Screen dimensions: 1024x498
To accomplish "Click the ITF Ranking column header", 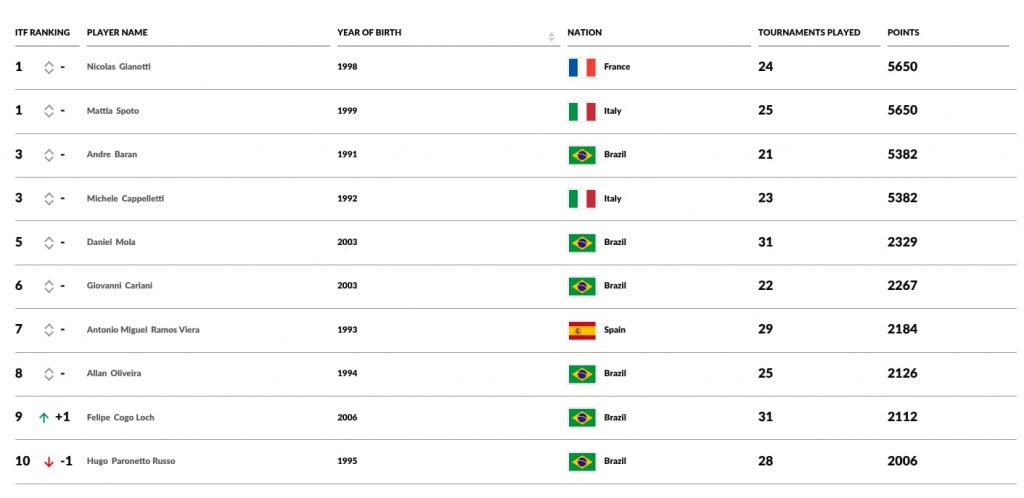I will (x=42, y=33).
